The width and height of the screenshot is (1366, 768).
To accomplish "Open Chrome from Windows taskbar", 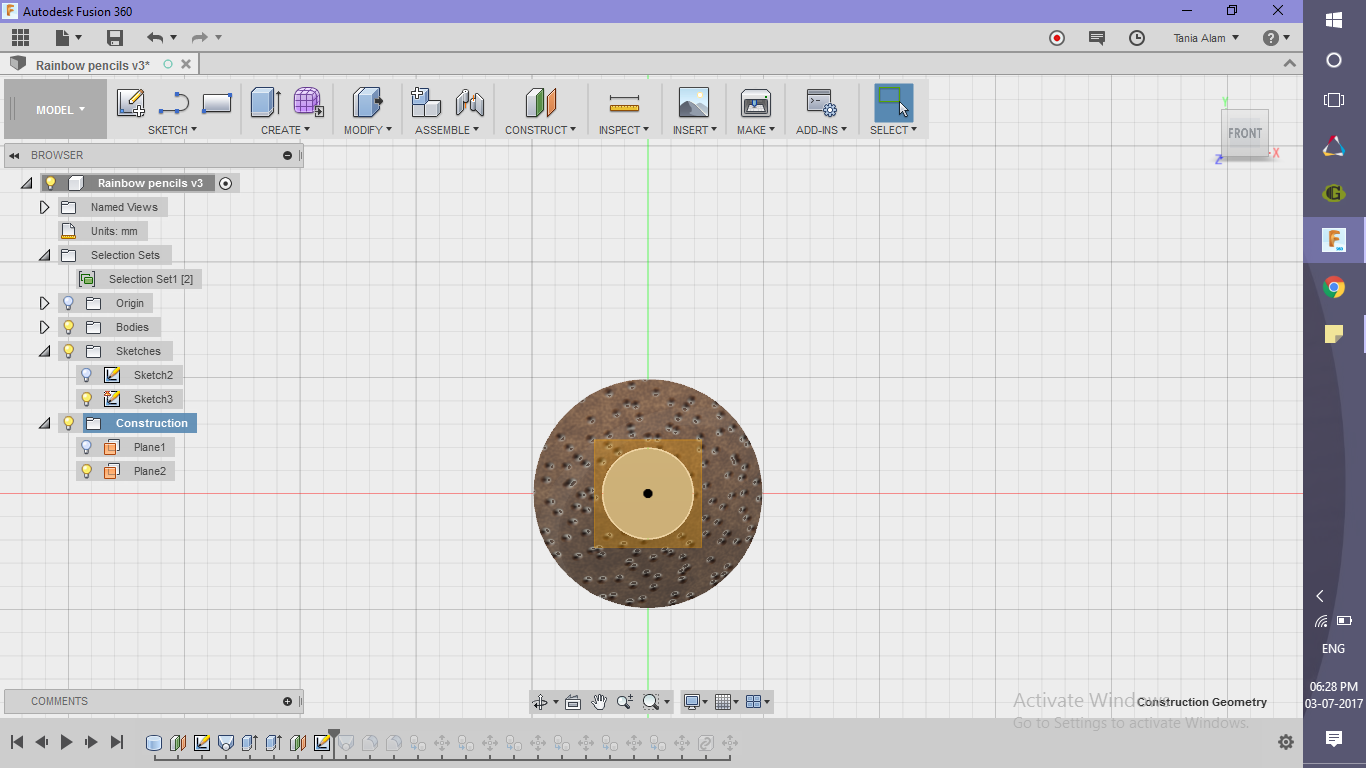I will click(x=1334, y=288).
